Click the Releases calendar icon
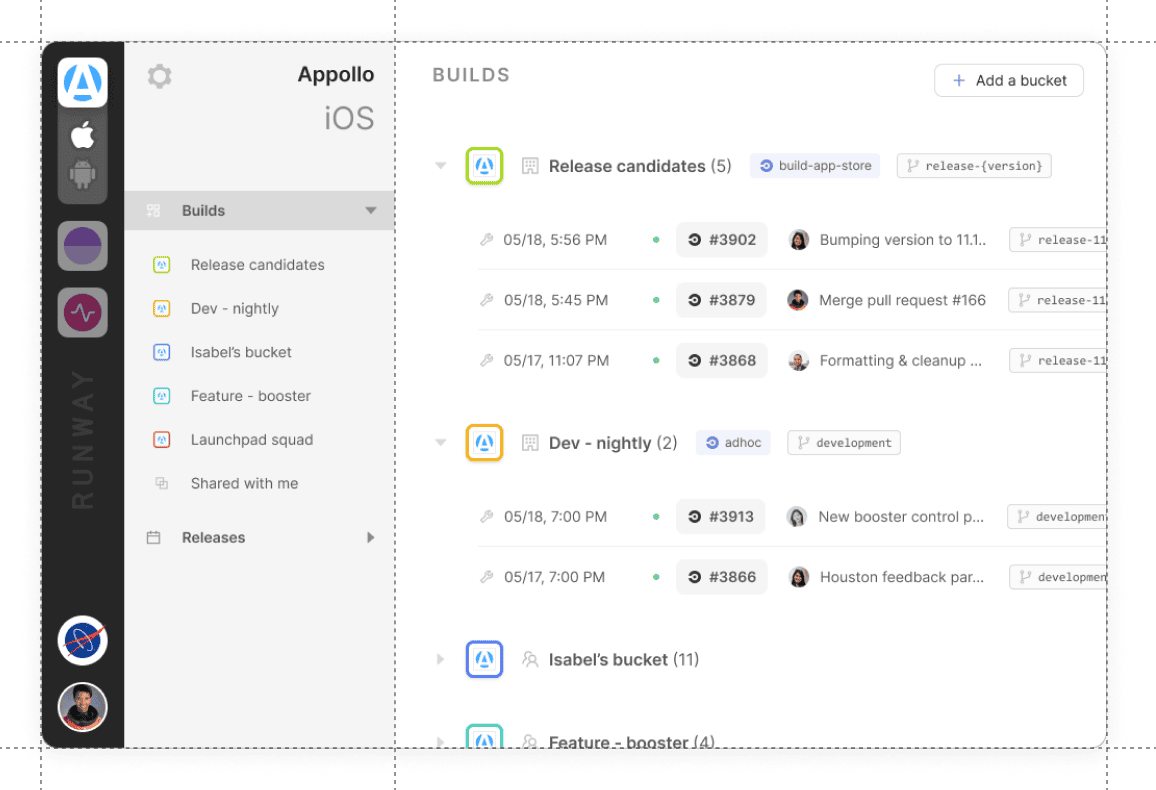Image resolution: width=1156 pixels, height=790 pixels. point(153,538)
